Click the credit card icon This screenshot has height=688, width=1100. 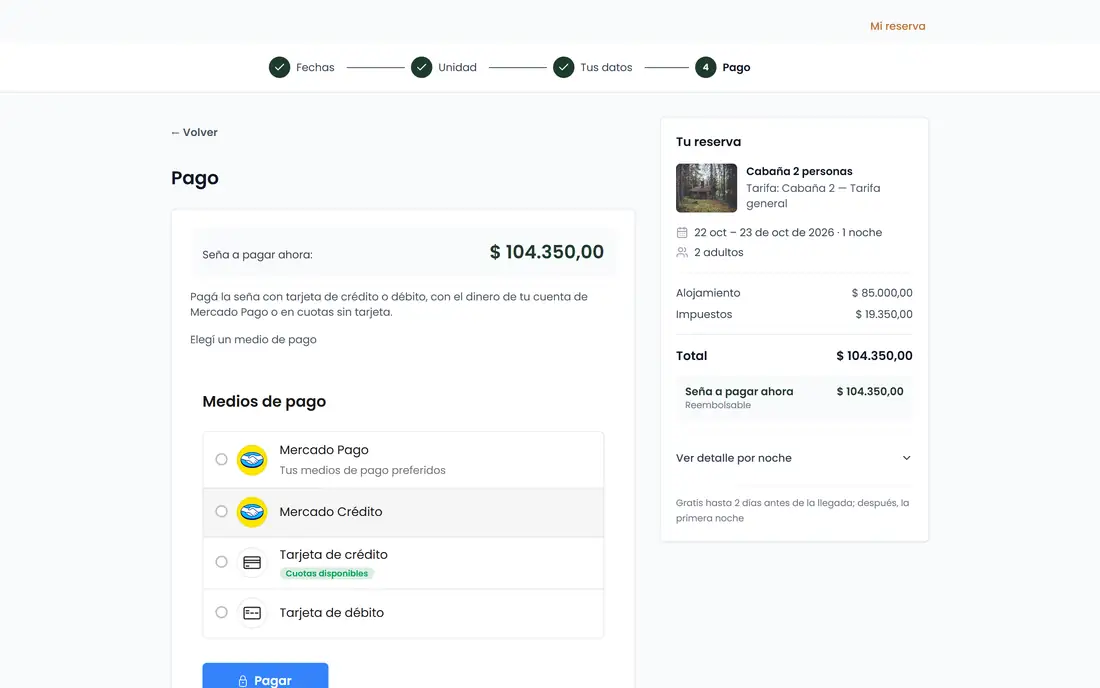click(252, 562)
